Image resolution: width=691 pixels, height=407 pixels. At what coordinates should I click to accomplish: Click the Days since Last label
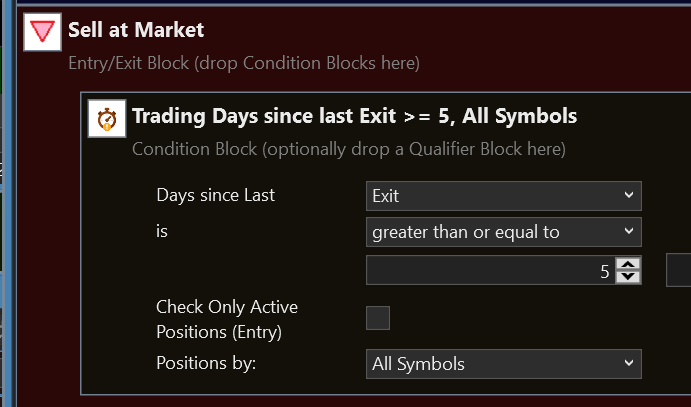click(x=215, y=194)
